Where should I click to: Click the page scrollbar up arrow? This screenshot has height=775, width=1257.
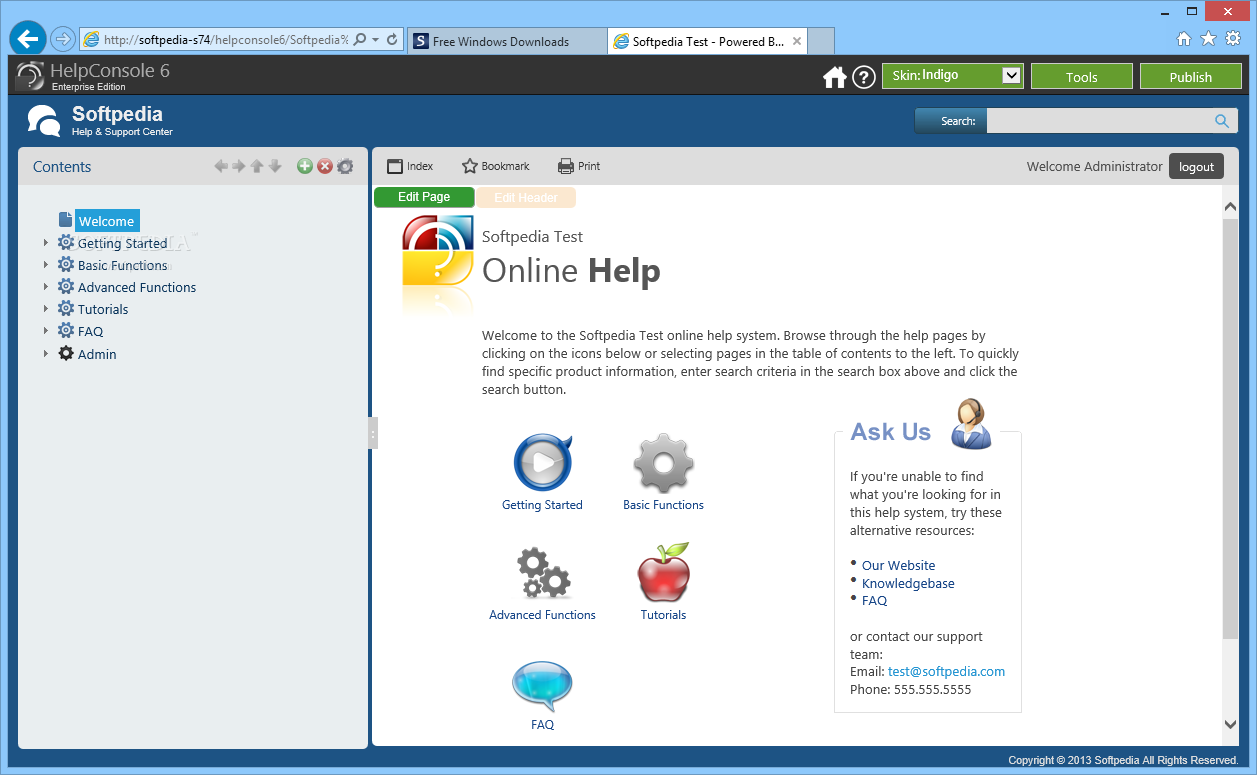point(1230,207)
